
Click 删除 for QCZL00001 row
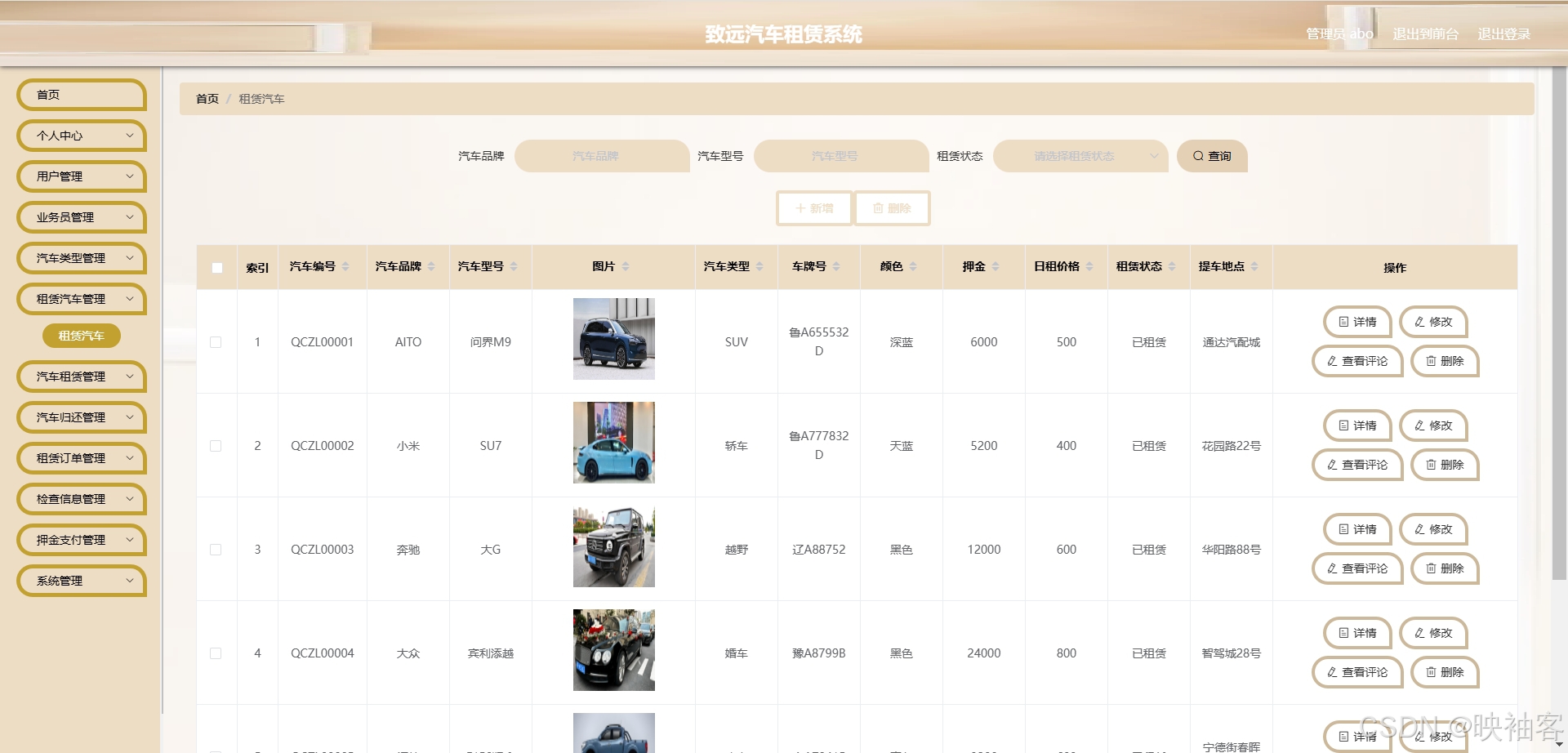tap(1445, 361)
